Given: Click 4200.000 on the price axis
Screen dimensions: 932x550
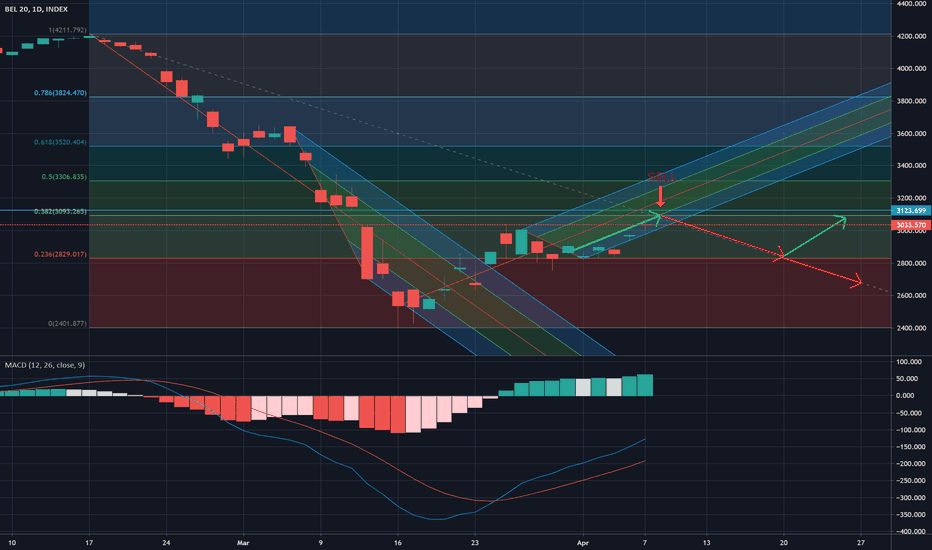Looking at the screenshot, I should 912,36.
